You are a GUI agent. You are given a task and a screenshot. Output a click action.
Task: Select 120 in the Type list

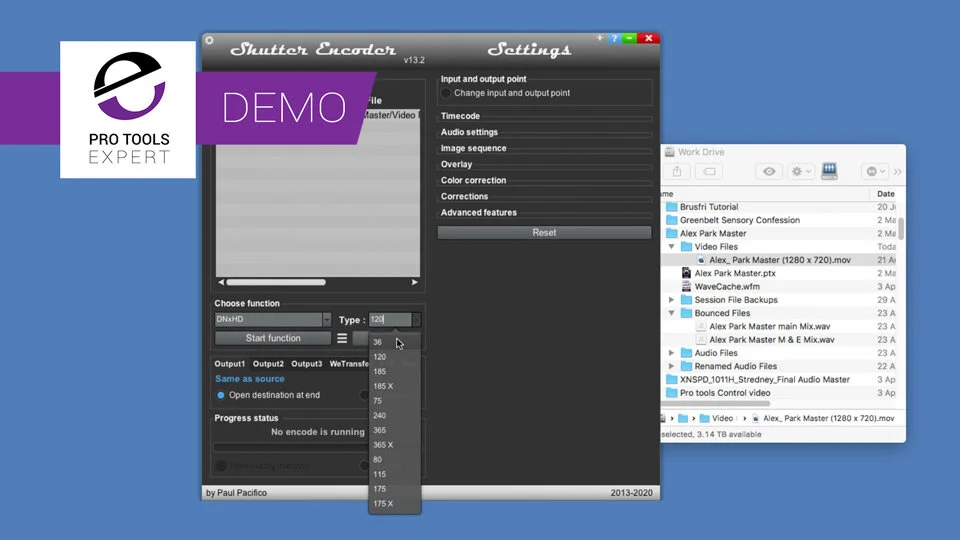(x=394, y=357)
